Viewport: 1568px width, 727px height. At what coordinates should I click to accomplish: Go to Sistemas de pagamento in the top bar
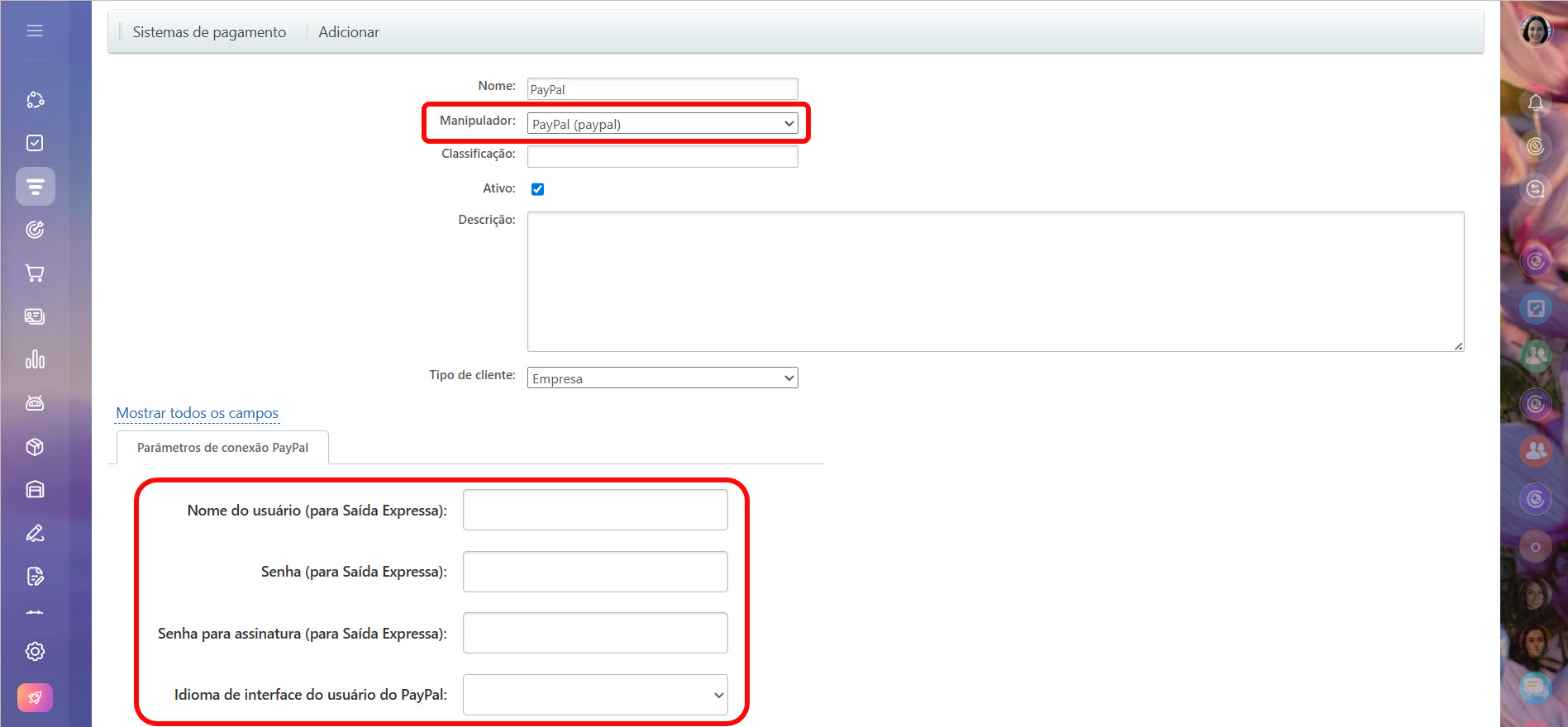pyautogui.click(x=209, y=32)
